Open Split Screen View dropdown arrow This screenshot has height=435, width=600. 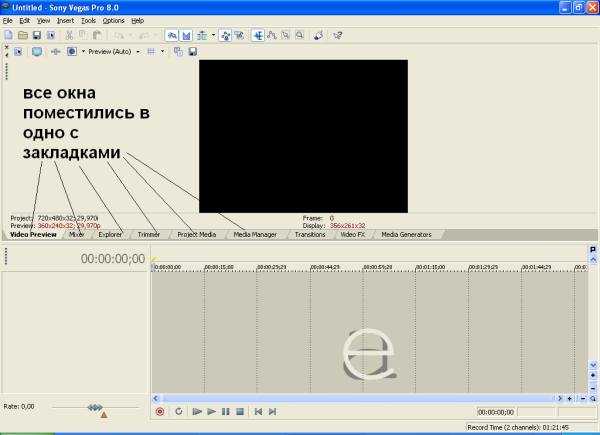[83, 52]
